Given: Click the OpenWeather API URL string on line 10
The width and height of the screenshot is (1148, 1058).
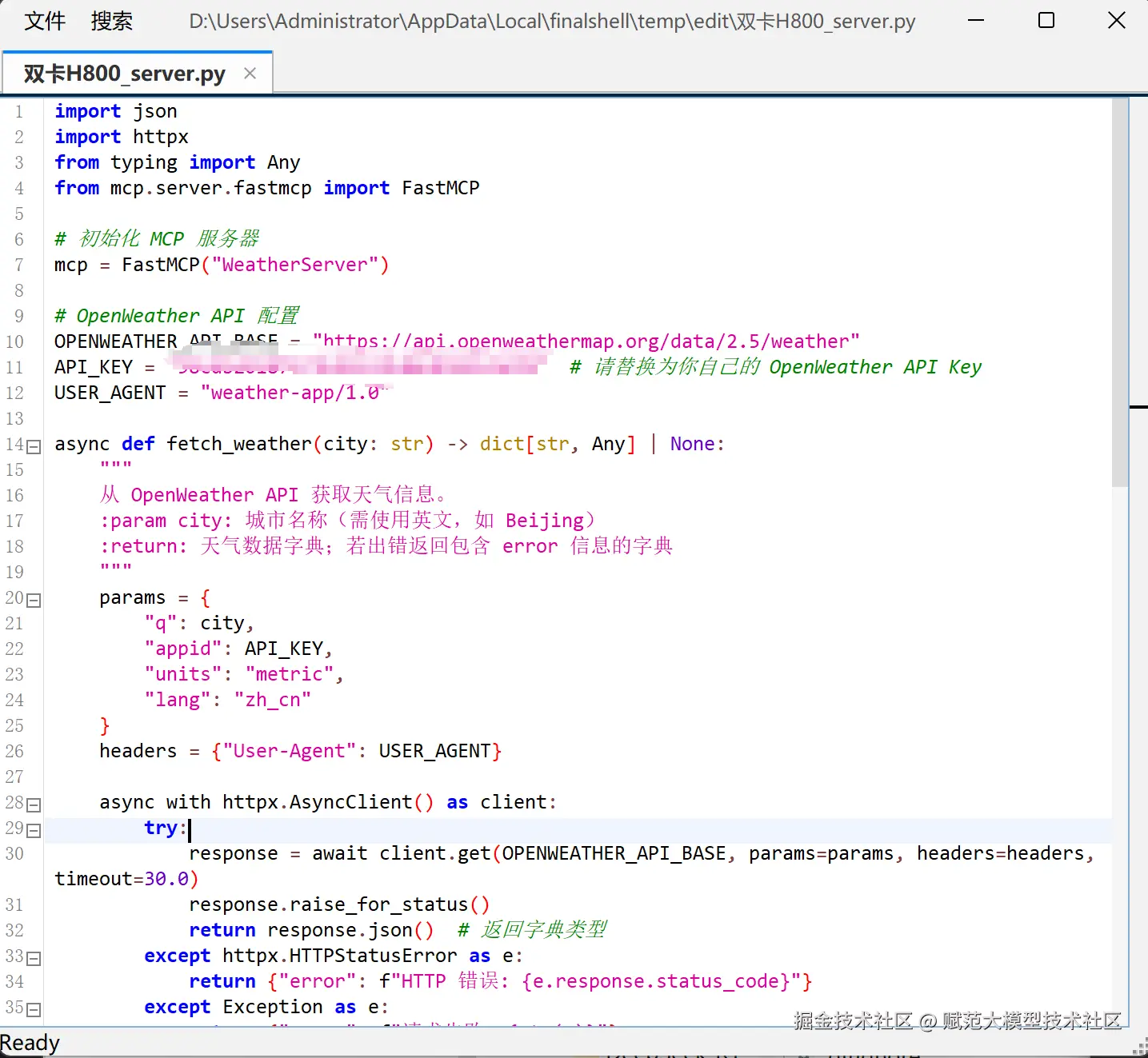Looking at the screenshot, I should (x=586, y=341).
